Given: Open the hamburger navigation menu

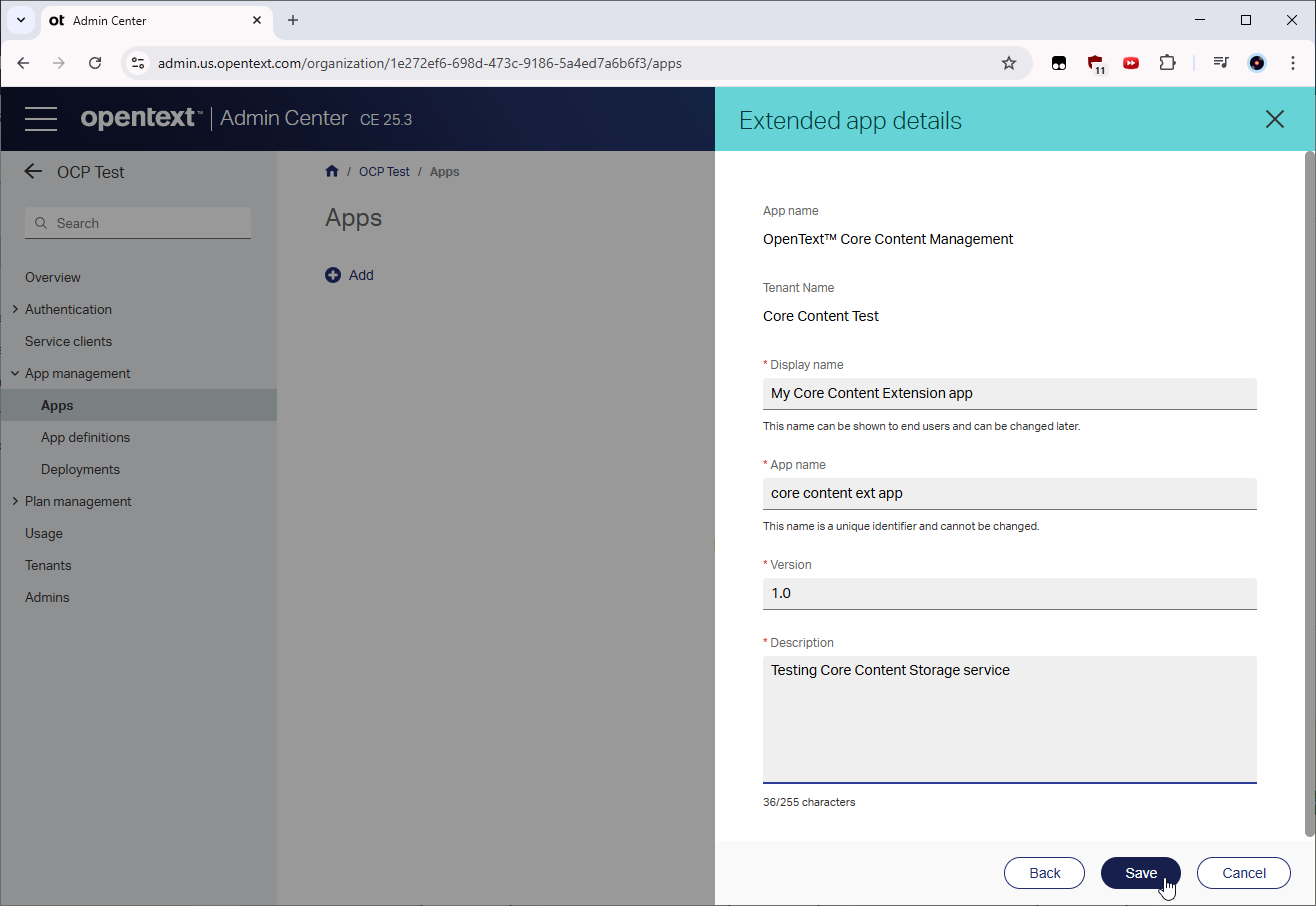Looking at the screenshot, I should (41, 119).
